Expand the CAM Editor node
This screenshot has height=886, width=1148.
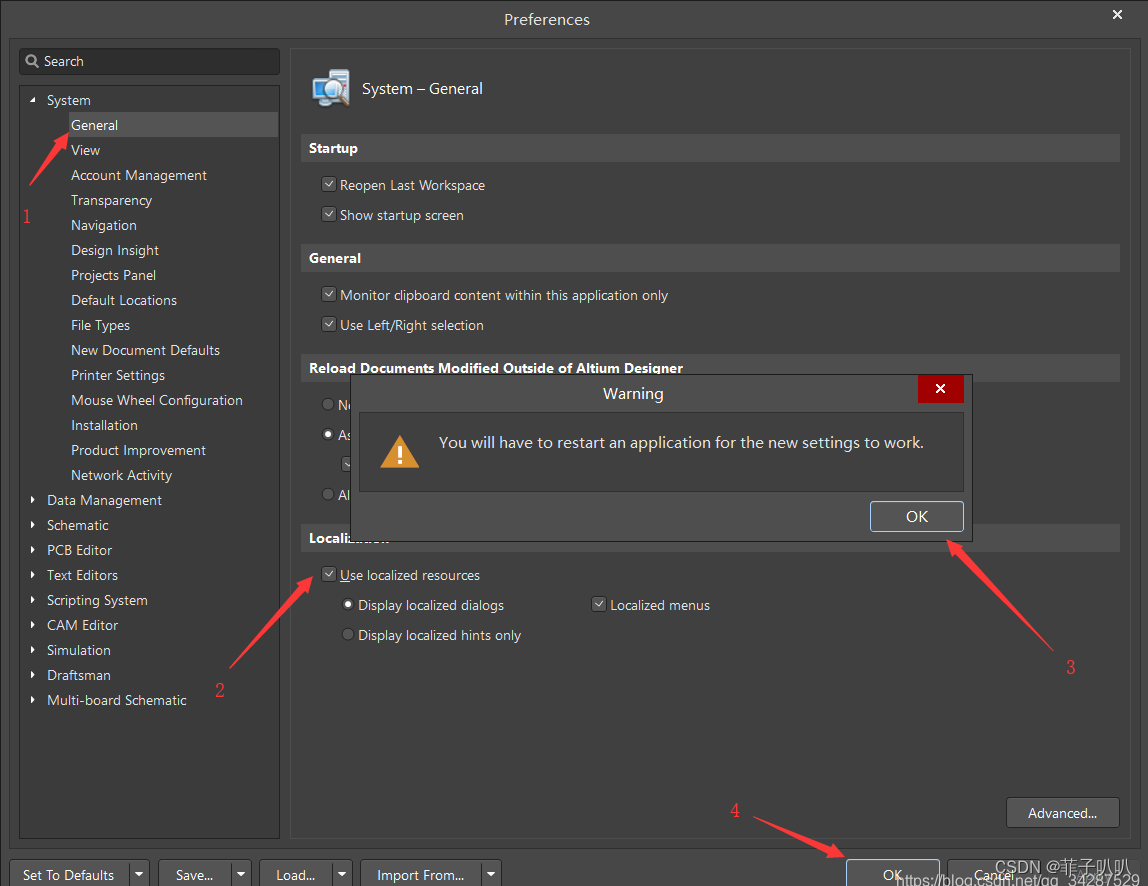pos(32,625)
